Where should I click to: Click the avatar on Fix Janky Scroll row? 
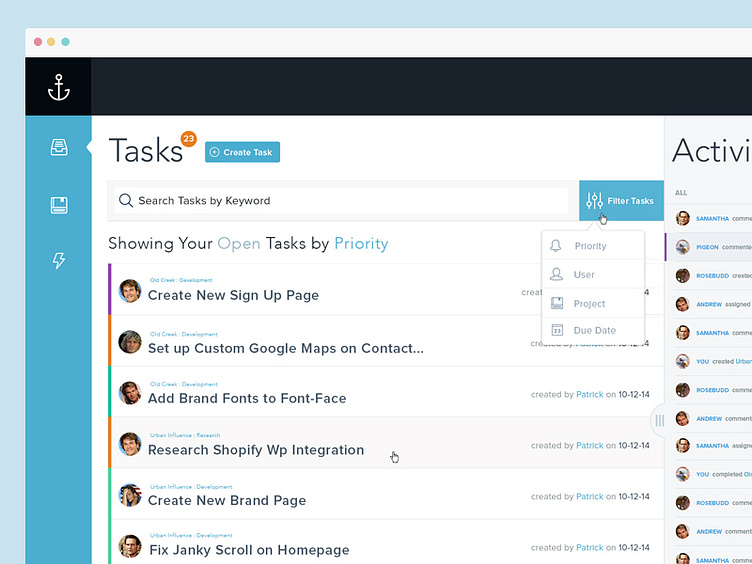(x=129, y=546)
